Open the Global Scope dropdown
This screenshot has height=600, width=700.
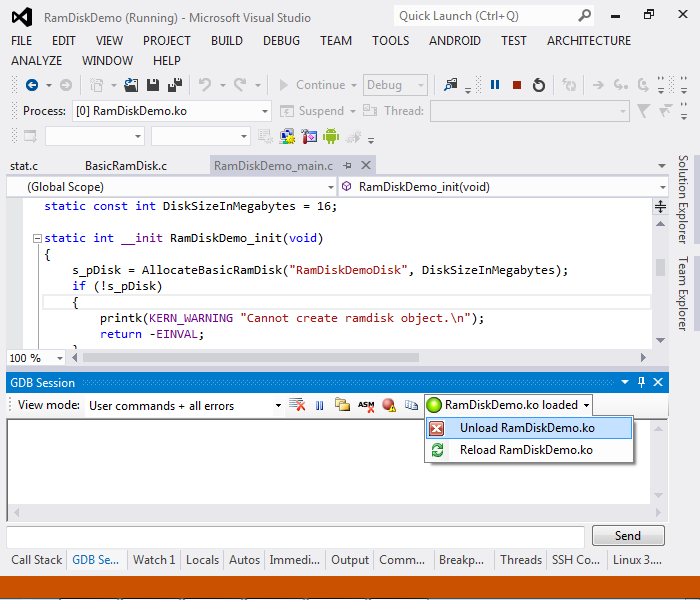pyautogui.click(x=331, y=187)
